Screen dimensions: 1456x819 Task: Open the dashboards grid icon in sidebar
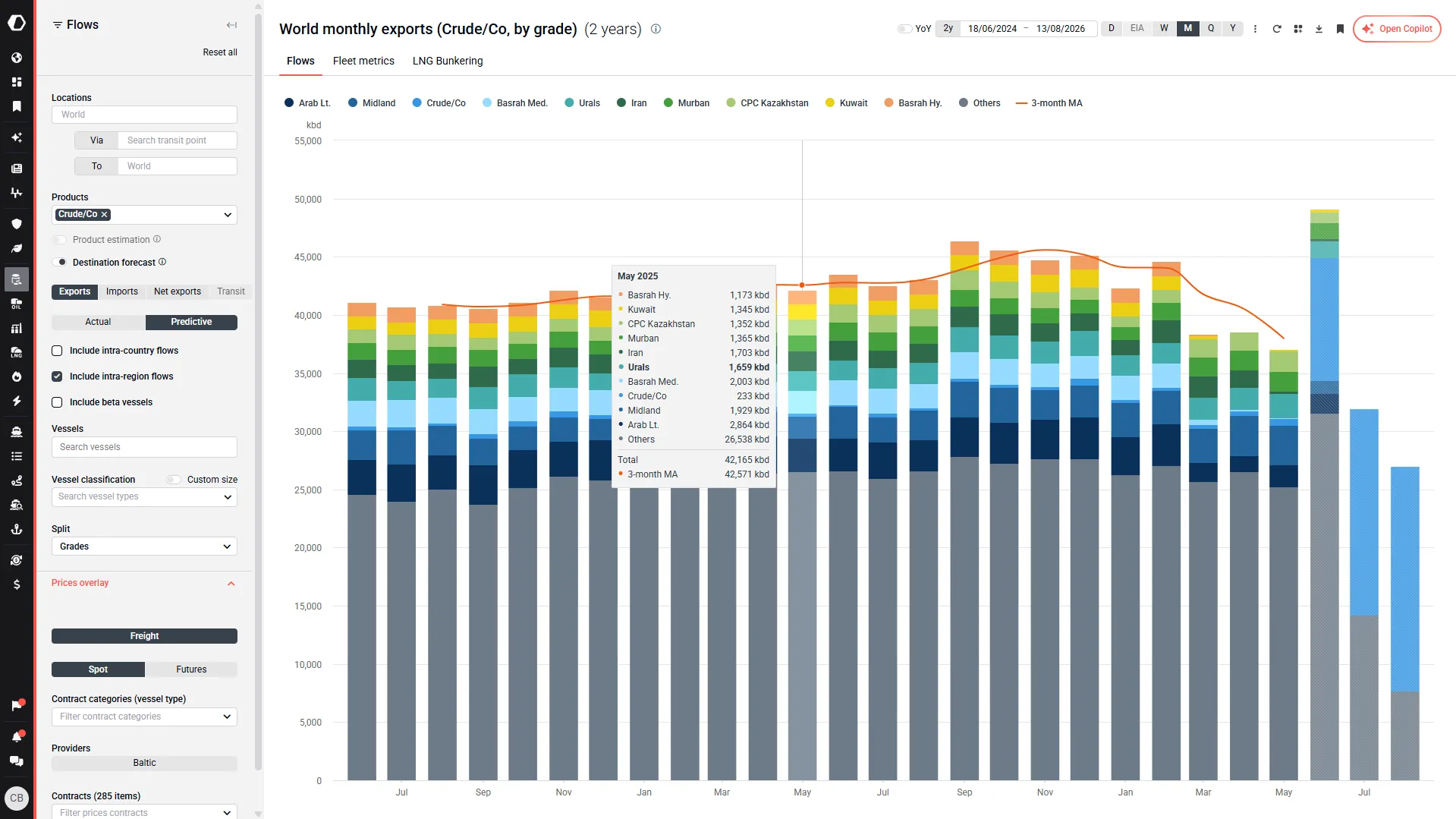click(17, 82)
